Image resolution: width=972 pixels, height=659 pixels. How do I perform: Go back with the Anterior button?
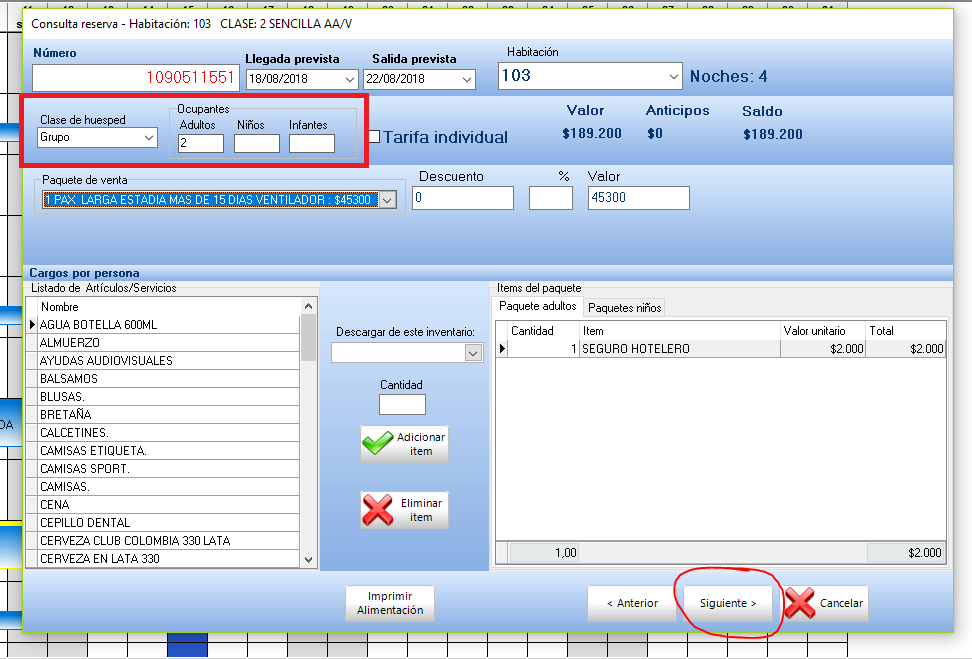(x=632, y=603)
